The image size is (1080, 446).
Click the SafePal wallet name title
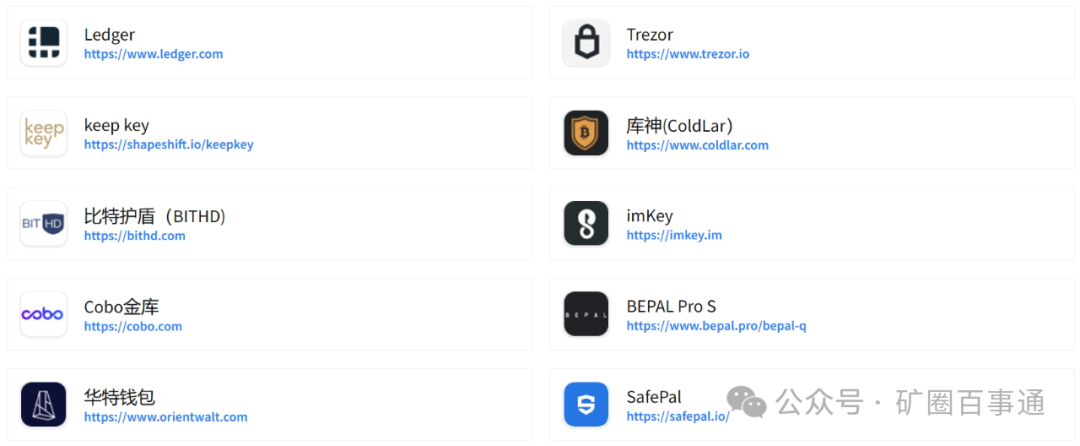click(x=654, y=397)
